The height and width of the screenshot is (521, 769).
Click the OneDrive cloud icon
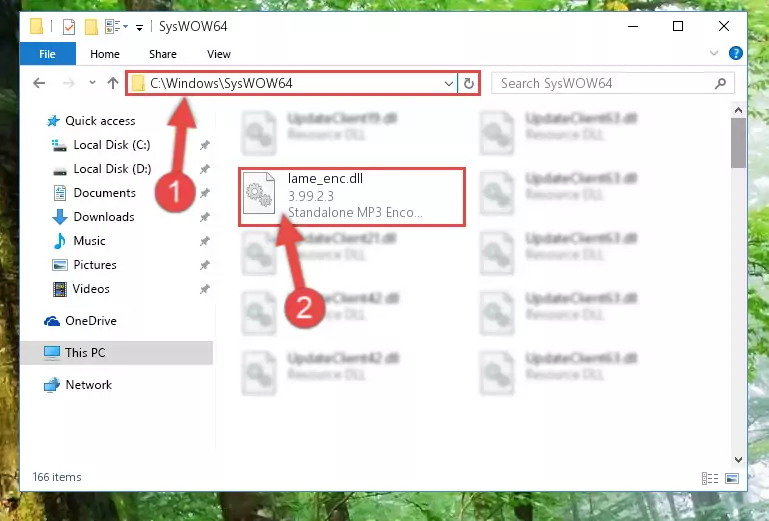point(52,321)
